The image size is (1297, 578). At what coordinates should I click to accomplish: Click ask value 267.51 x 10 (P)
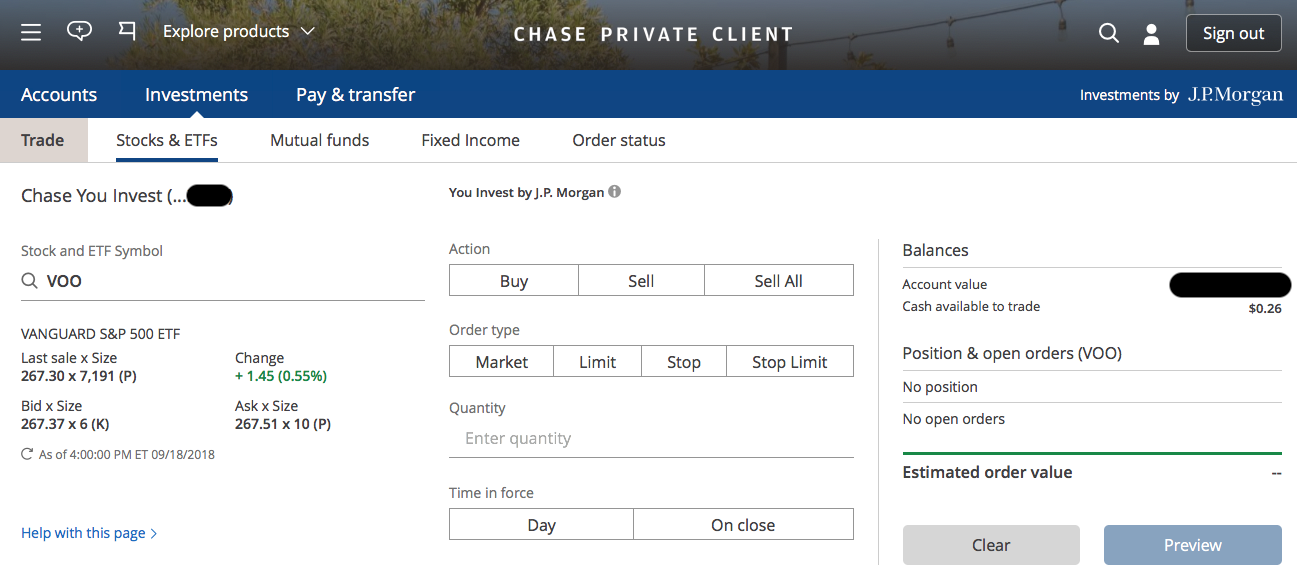(283, 424)
